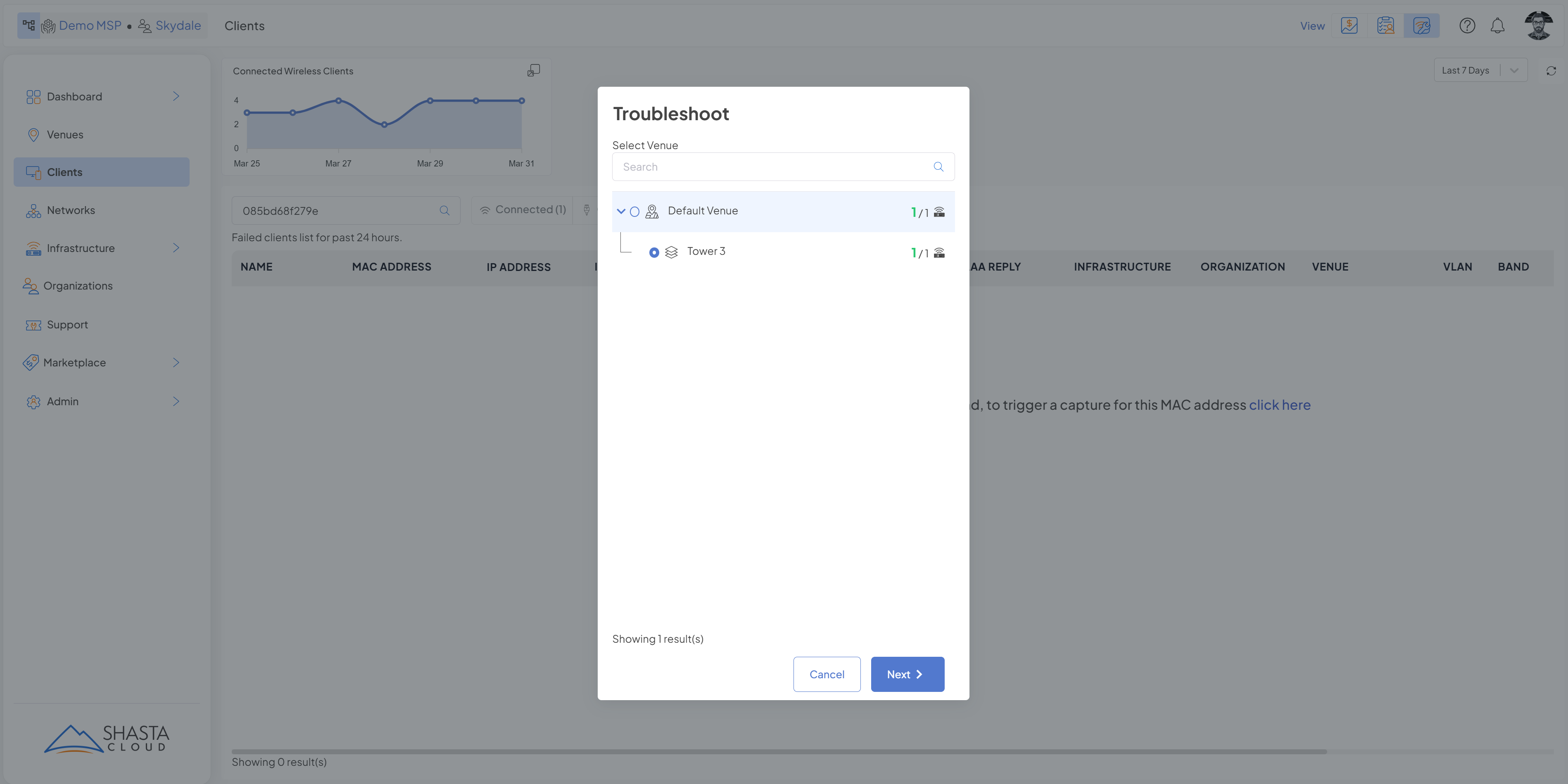Go to Venues in the sidebar

coord(64,135)
